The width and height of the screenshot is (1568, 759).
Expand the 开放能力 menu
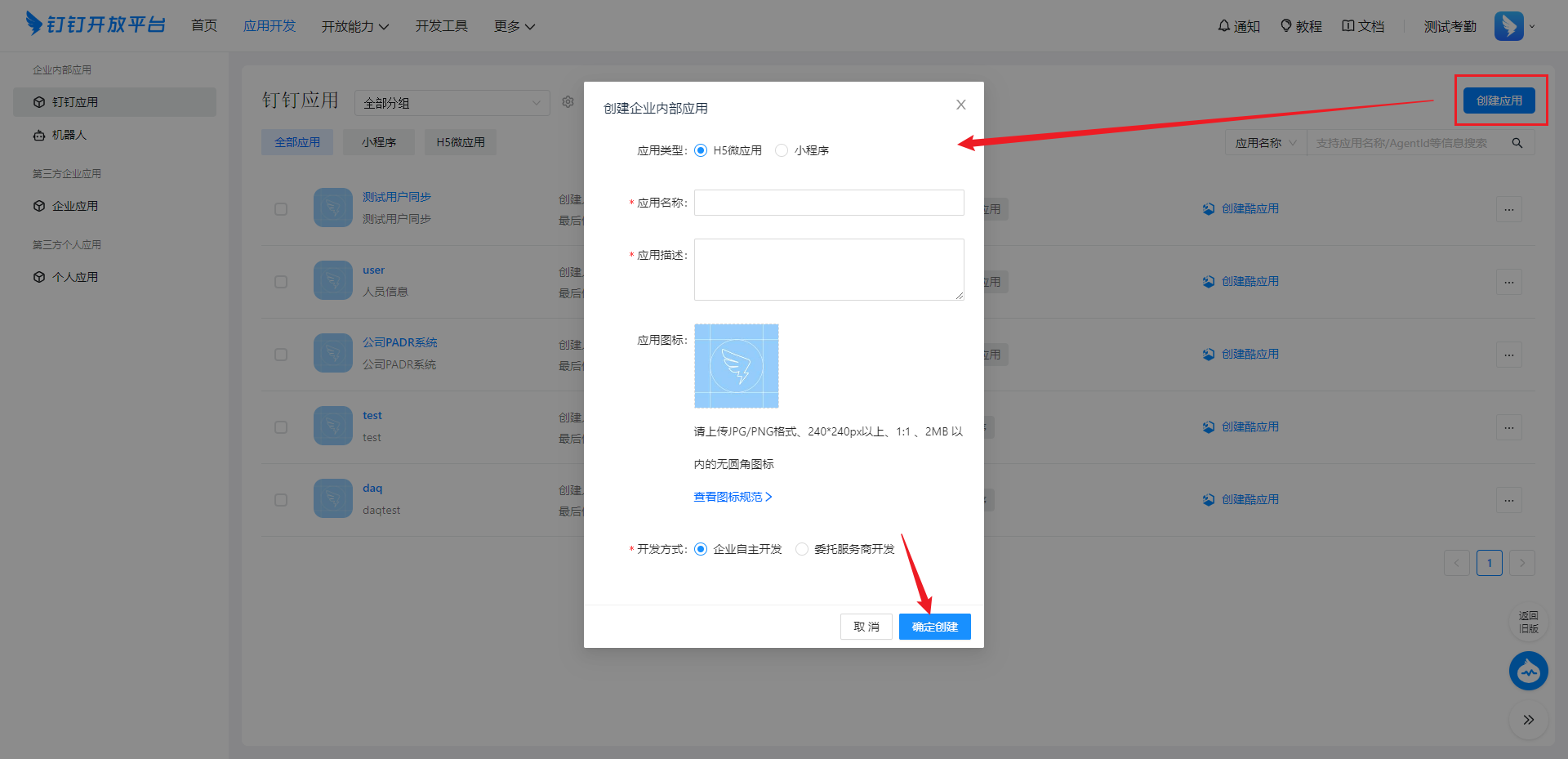click(x=355, y=26)
